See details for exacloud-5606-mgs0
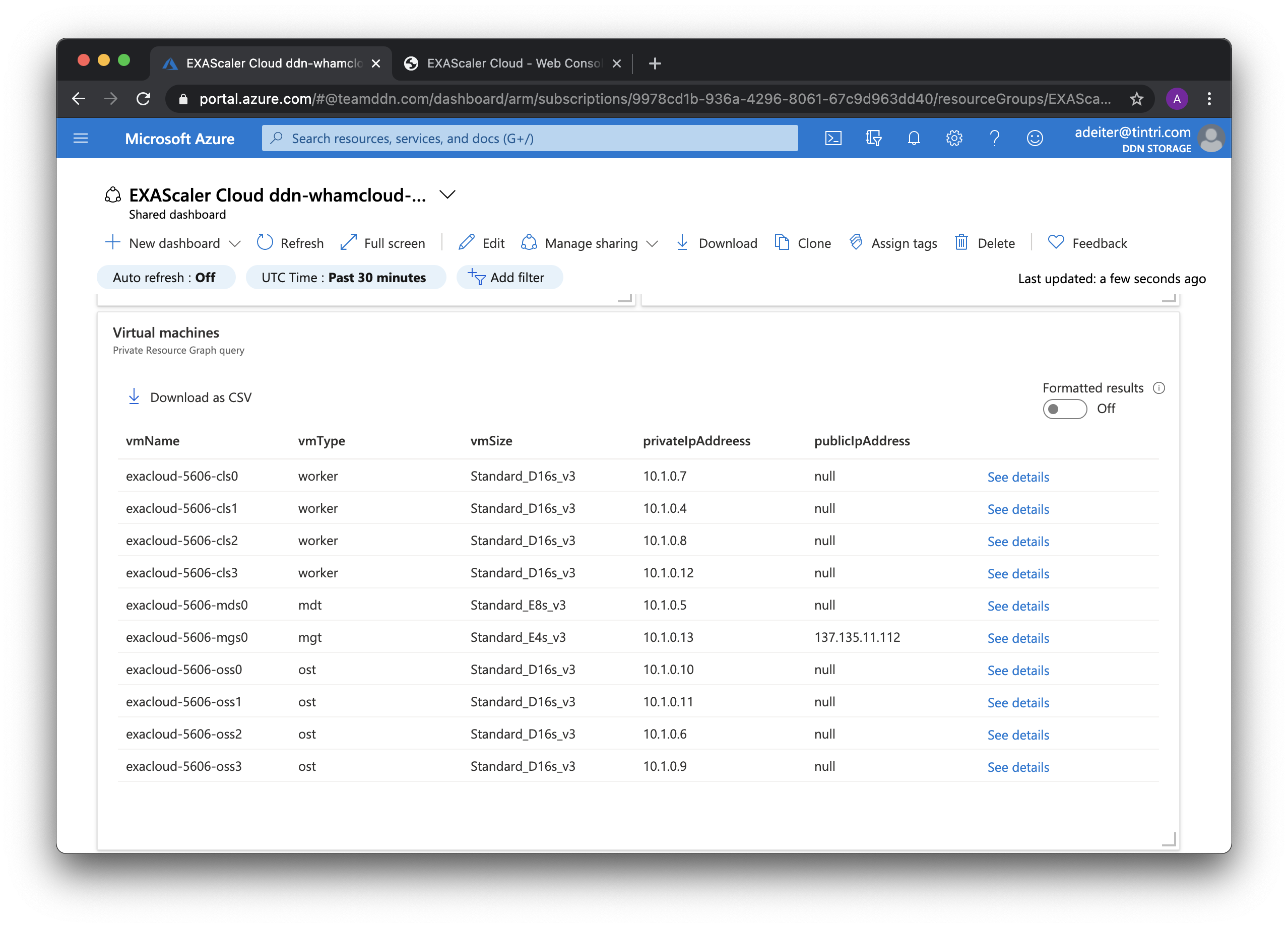The image size is (1288, 928). click(x=1018, y=638)
